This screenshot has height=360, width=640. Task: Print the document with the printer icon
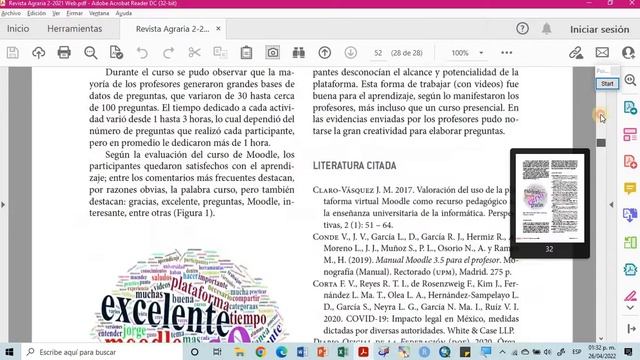(64, 53)
